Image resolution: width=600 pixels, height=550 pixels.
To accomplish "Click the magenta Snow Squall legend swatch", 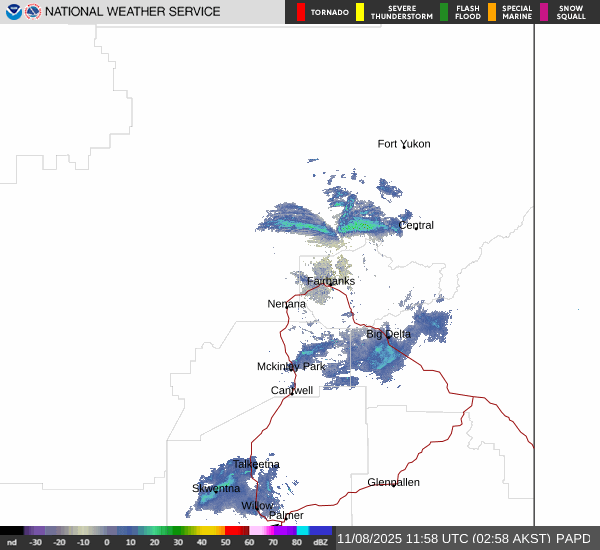I will [545, 12].
